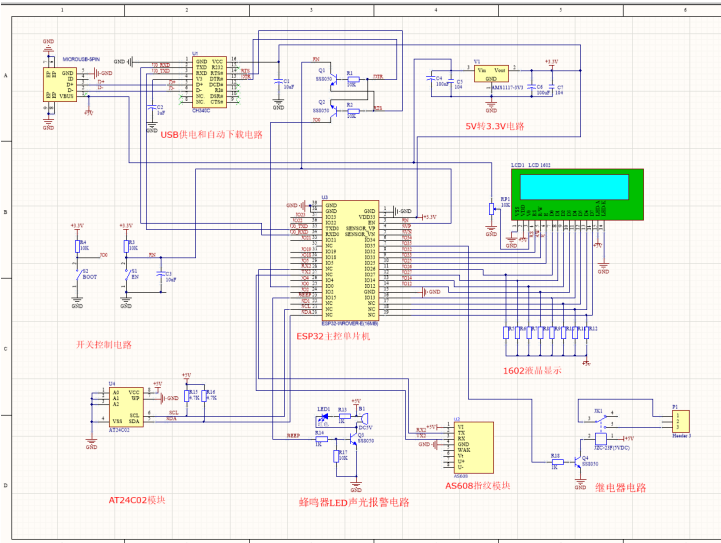Select the MICROUSB-5PIN connector component
721x543 pixels.
point(60,85)
